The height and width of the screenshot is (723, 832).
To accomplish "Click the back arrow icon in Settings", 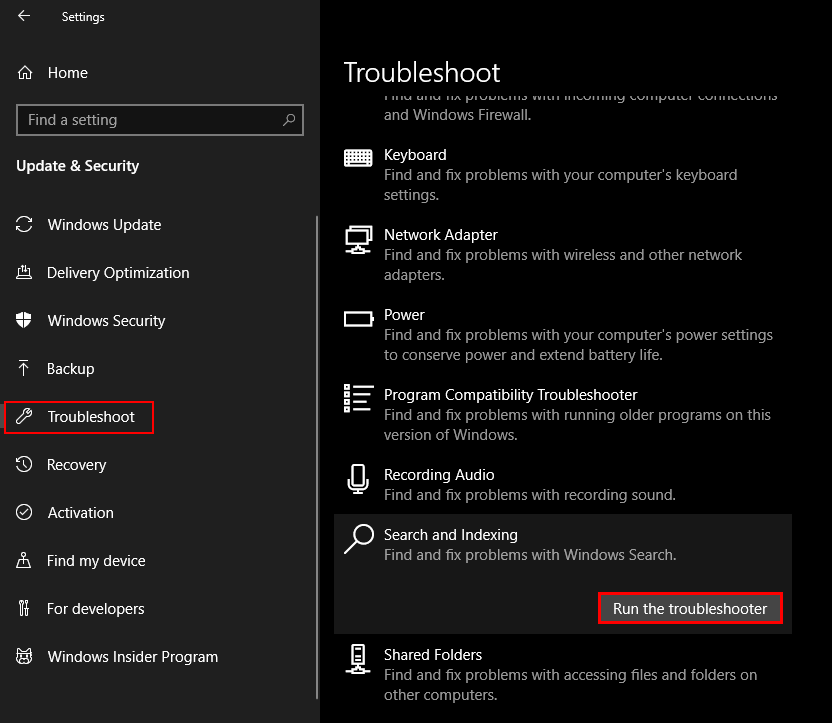I will coord(24,16).
